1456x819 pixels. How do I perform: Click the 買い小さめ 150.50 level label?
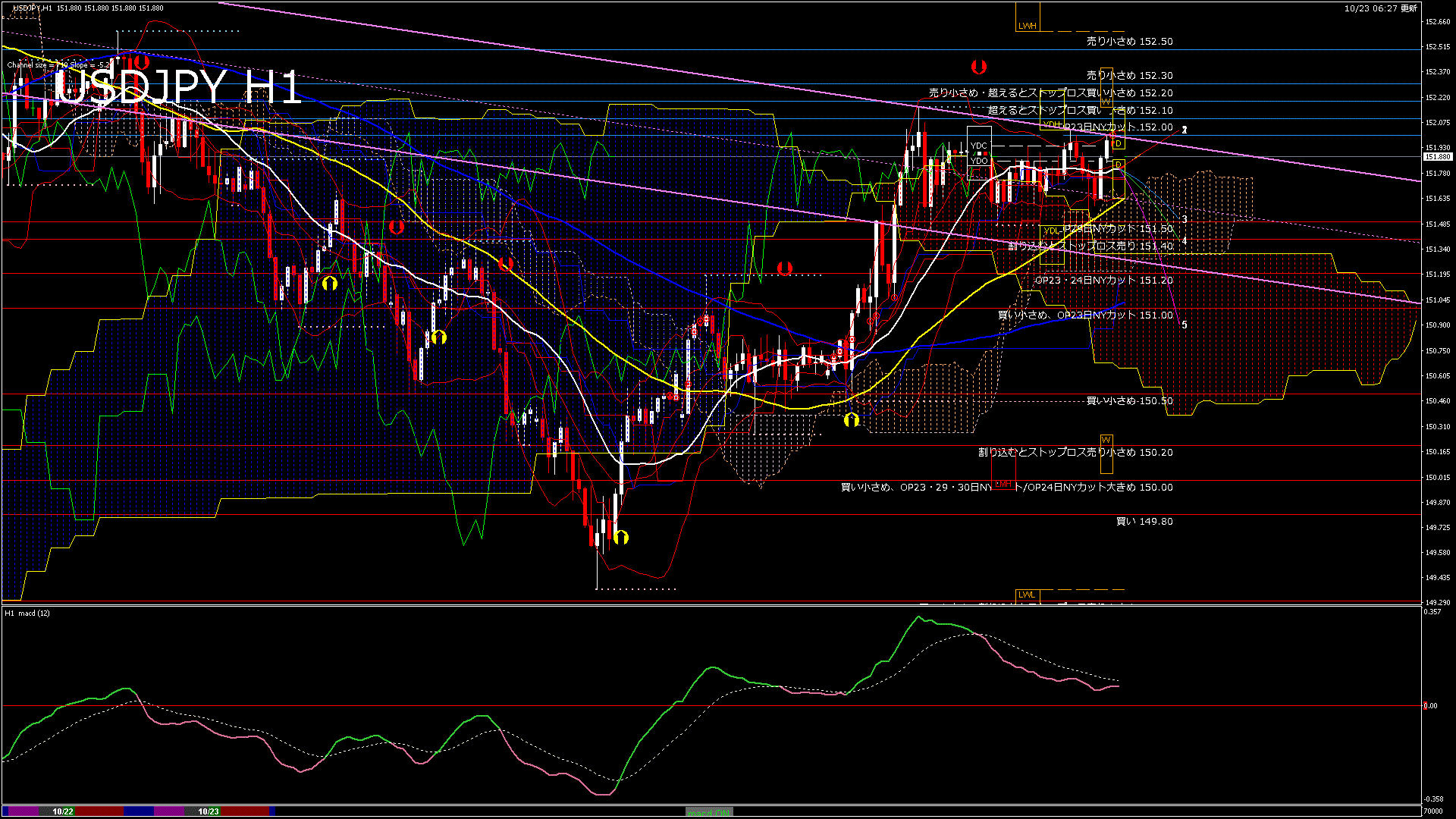[1129, 401]
